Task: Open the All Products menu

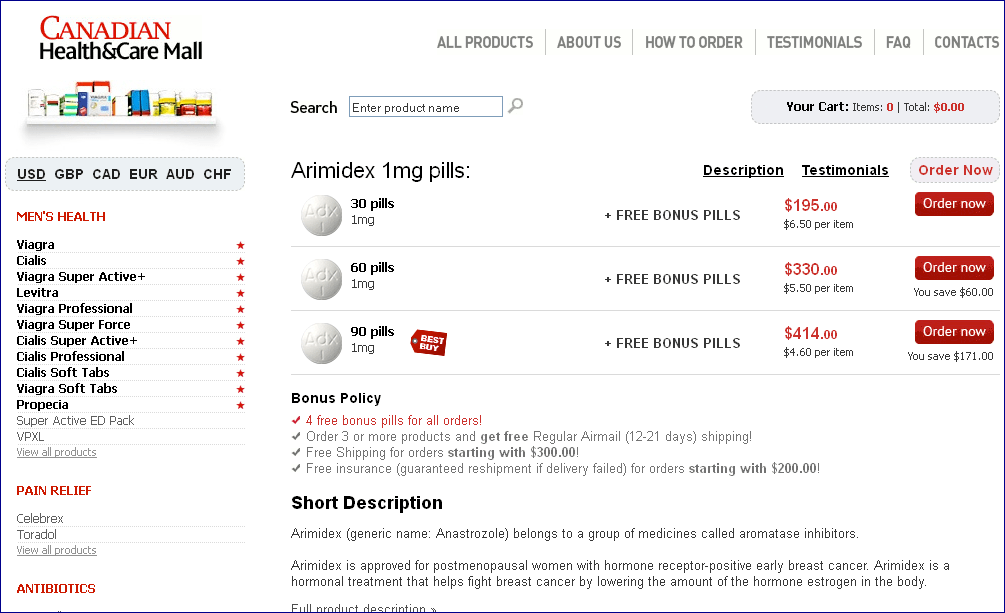Action: click(485, 42)
